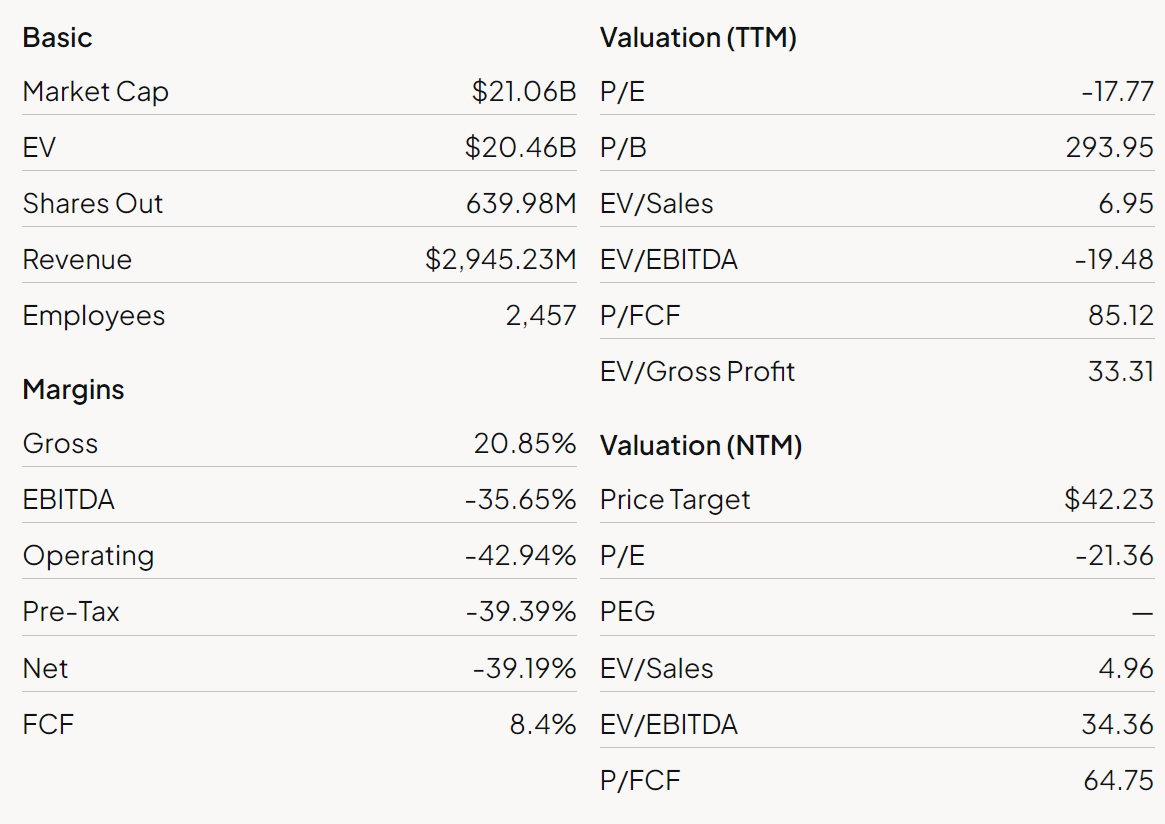Select the P/B value 293.95
The image size is (1165, 824).
1109,148
